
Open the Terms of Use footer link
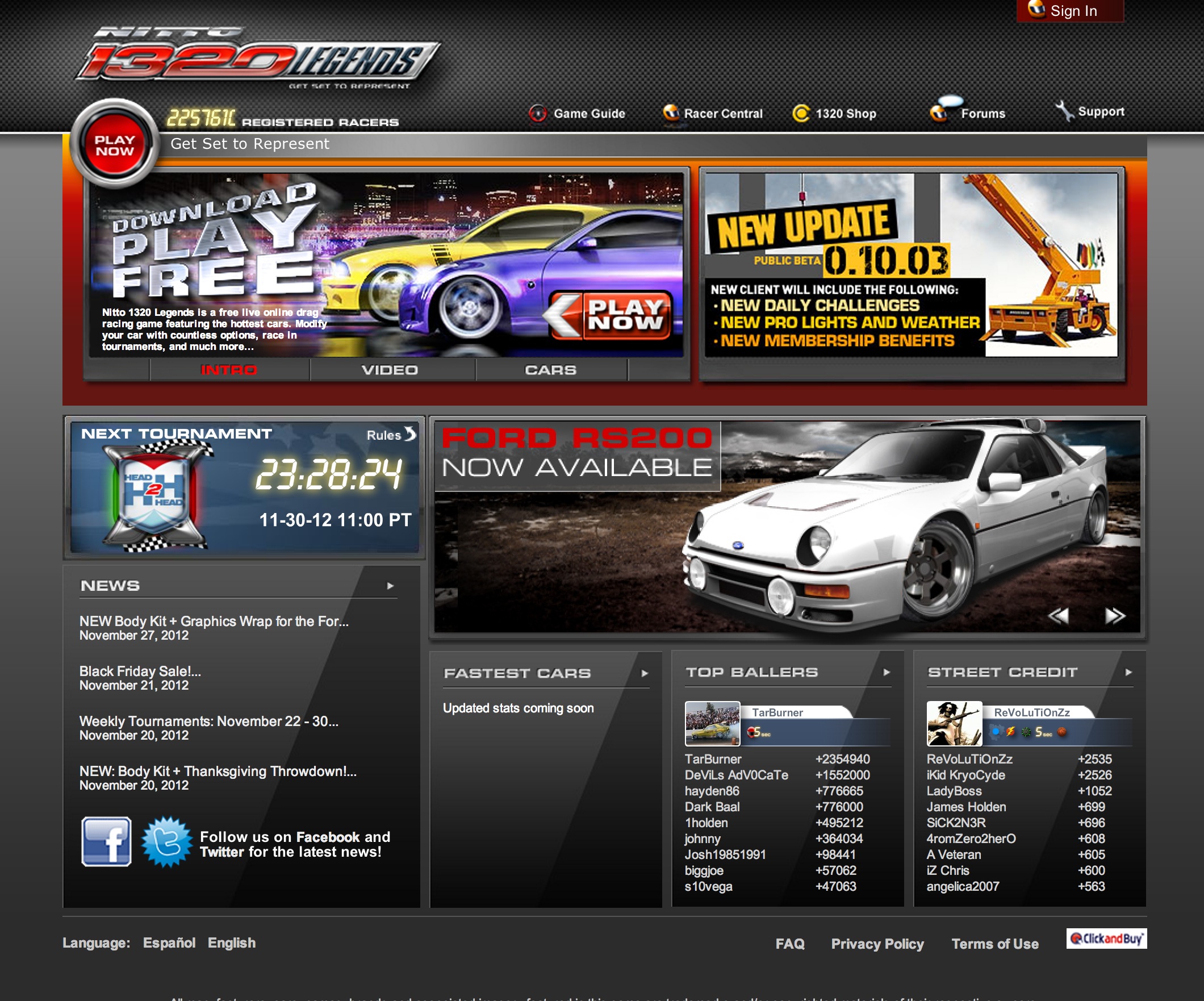tap(995, 944)
